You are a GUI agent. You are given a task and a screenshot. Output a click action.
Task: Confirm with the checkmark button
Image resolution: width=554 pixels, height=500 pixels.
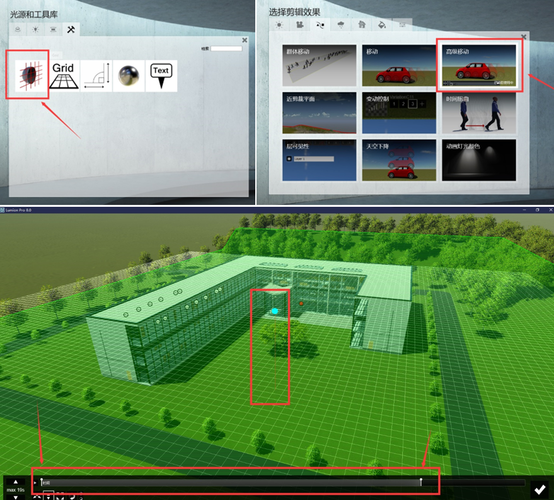(540, 489)
